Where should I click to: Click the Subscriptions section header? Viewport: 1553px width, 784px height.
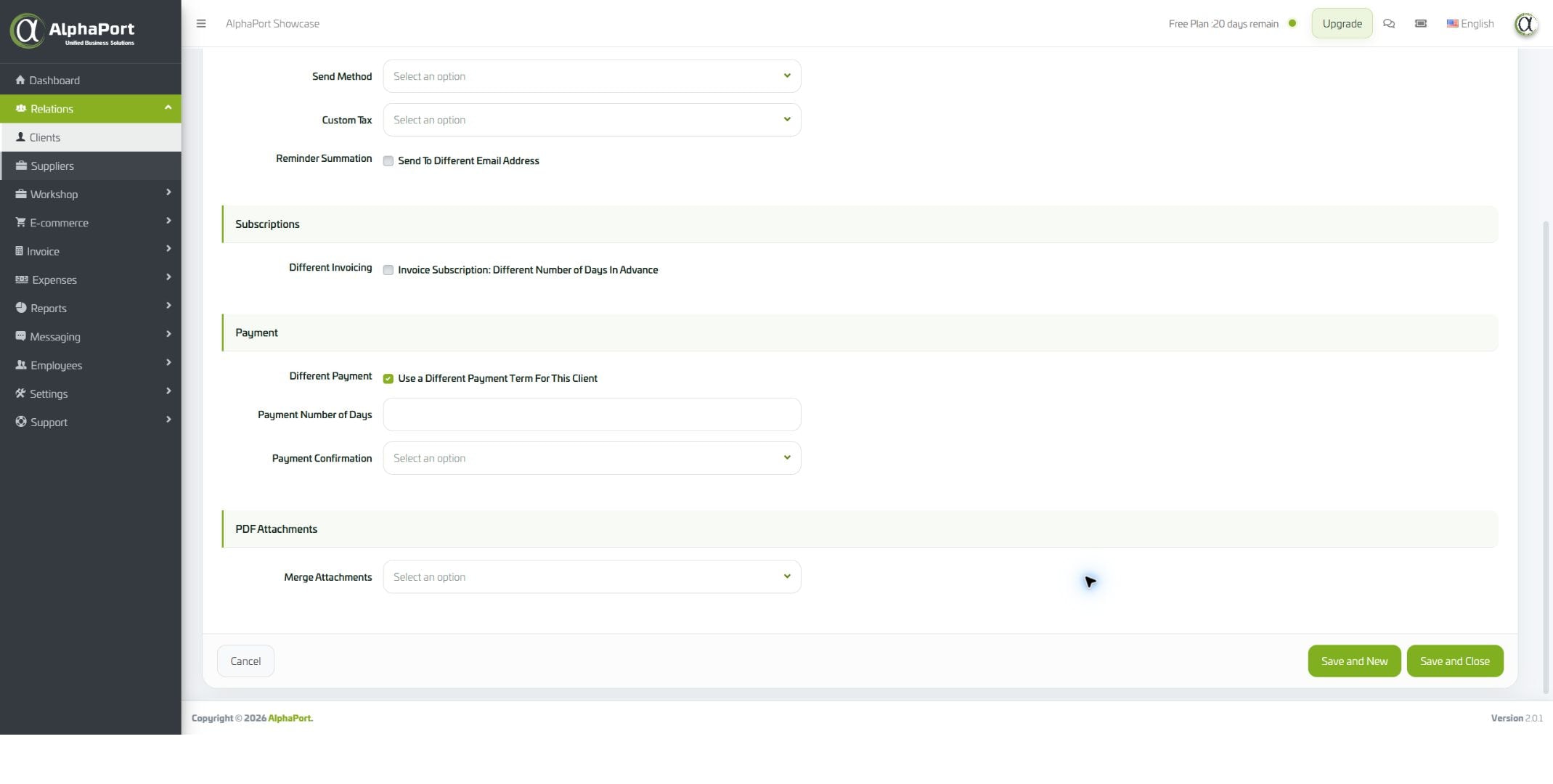pos(860,224)
